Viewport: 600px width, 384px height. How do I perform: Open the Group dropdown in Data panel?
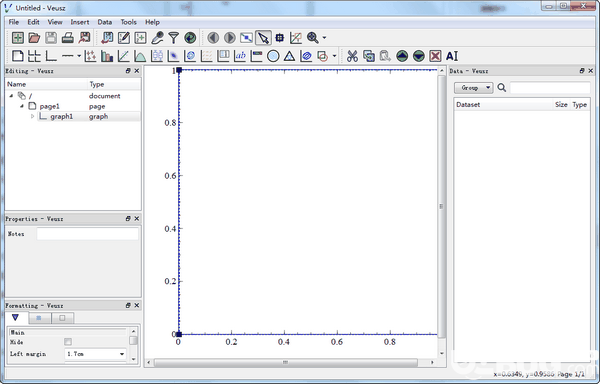pos(474,88)
